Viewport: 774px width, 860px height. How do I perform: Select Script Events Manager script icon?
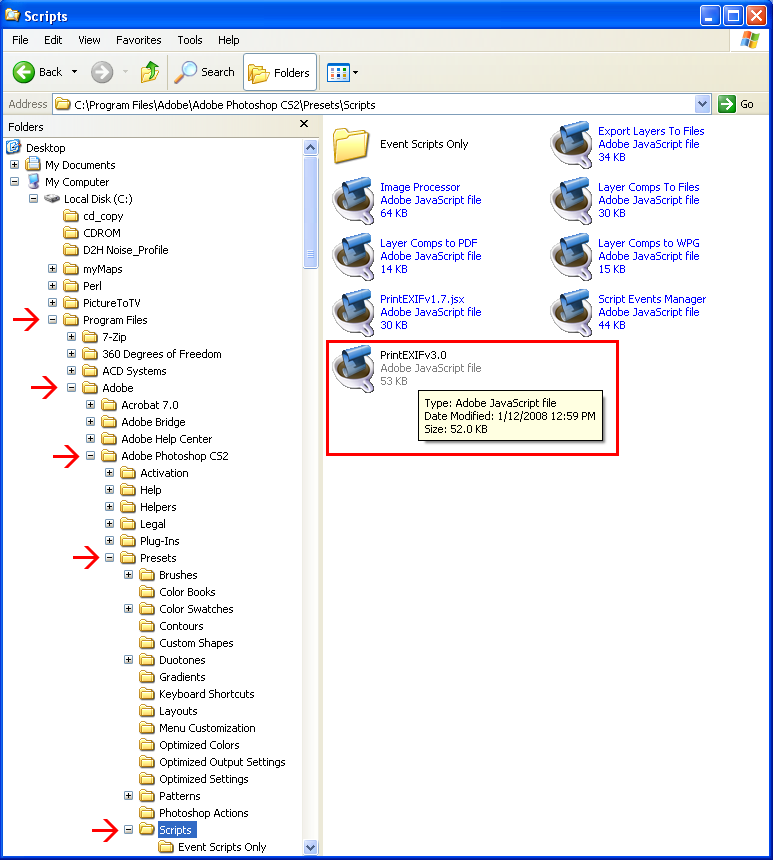tap(572, 312)
